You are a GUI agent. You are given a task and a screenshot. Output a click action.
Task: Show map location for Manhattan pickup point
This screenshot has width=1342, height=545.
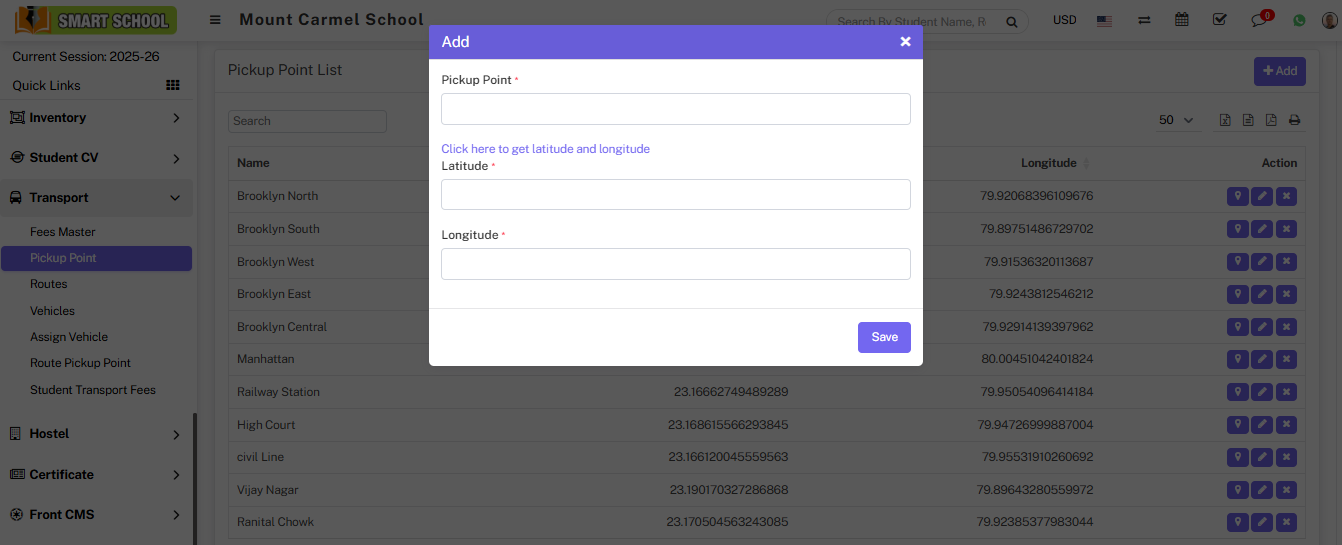(1237, 359)
